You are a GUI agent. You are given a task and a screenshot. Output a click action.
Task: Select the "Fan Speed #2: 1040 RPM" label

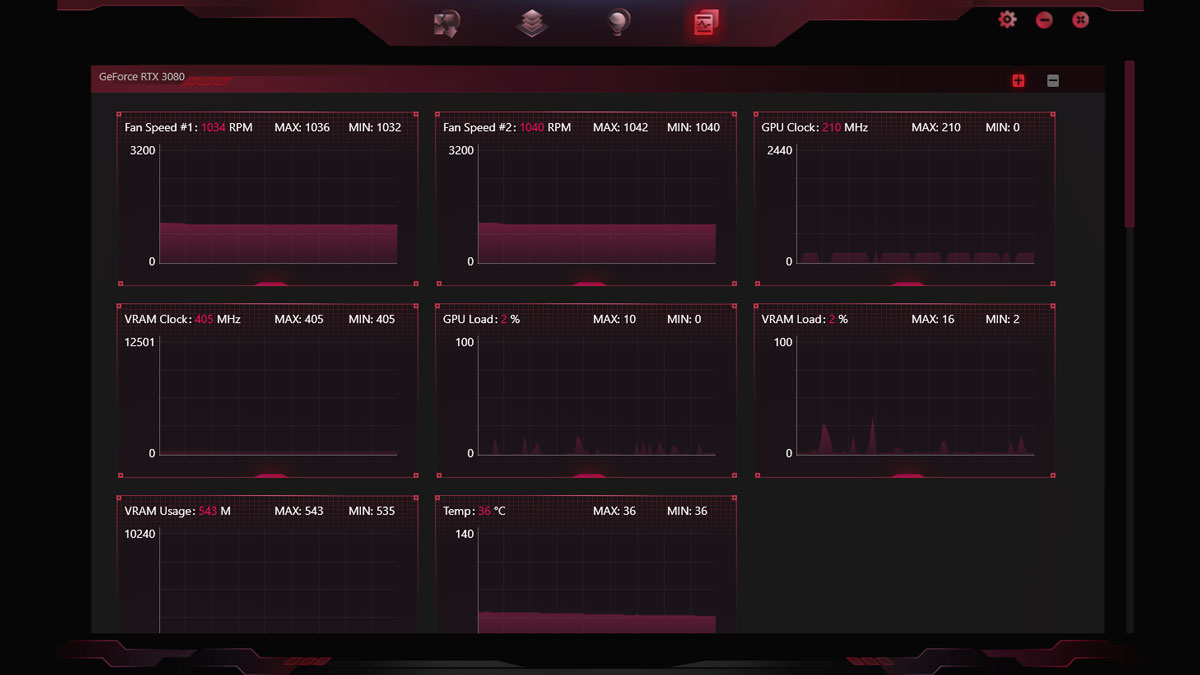tap(507, 128)
